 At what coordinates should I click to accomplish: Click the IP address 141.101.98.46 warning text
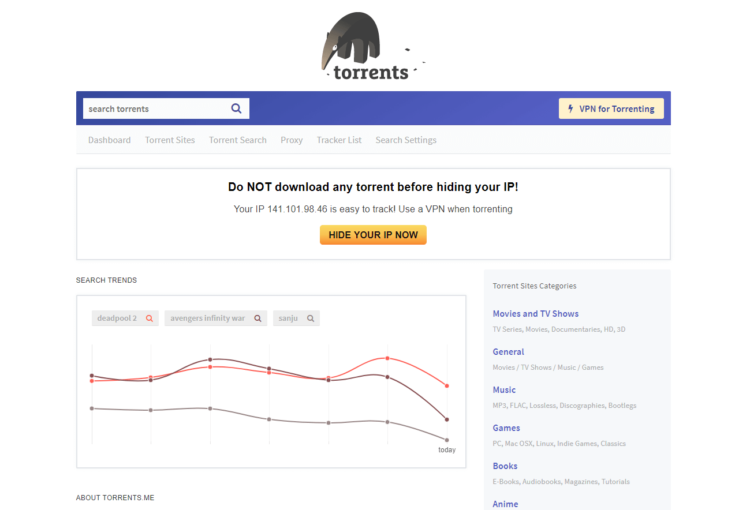click(373, 209)
